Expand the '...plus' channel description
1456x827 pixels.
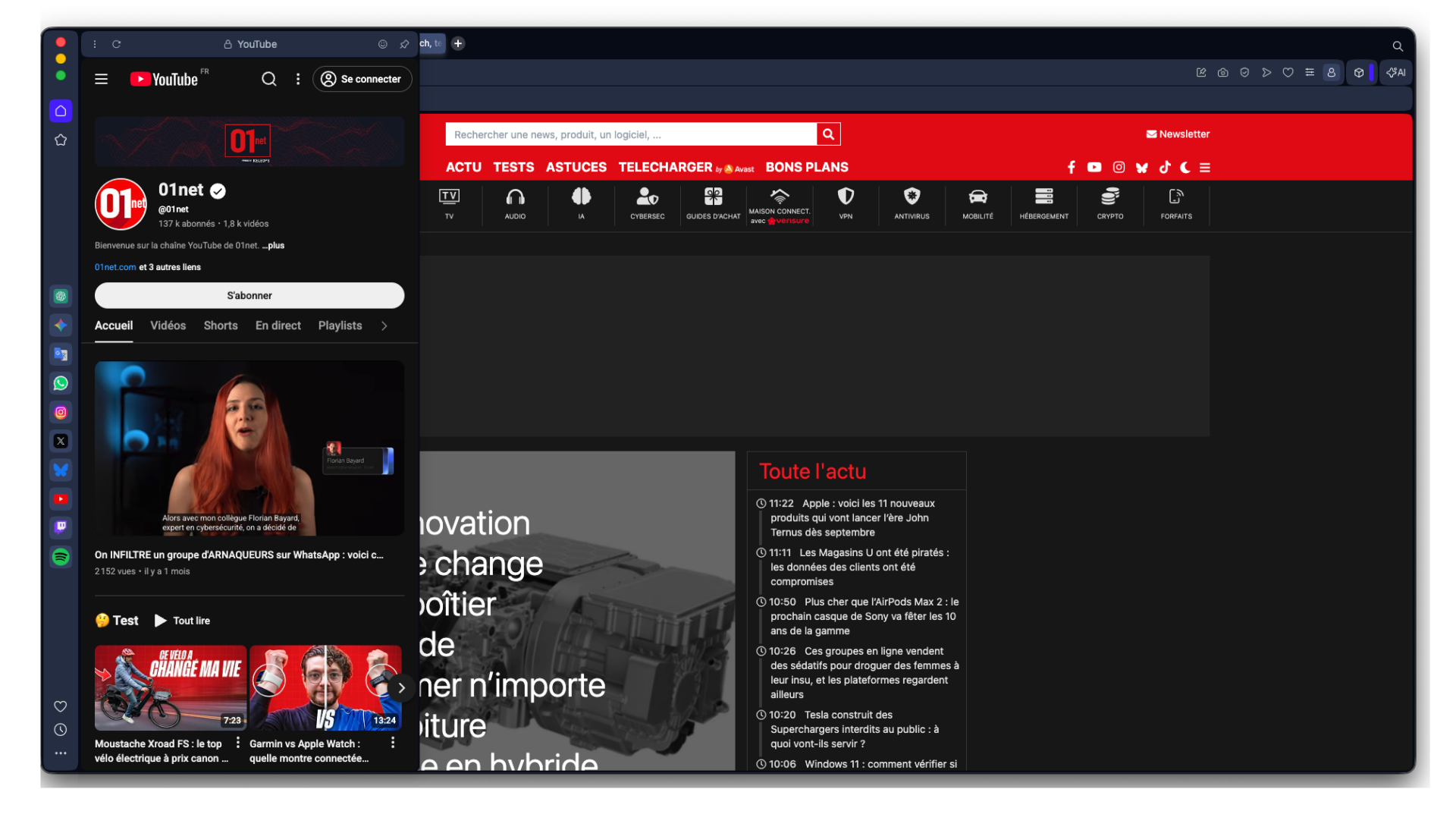[272, 245]
